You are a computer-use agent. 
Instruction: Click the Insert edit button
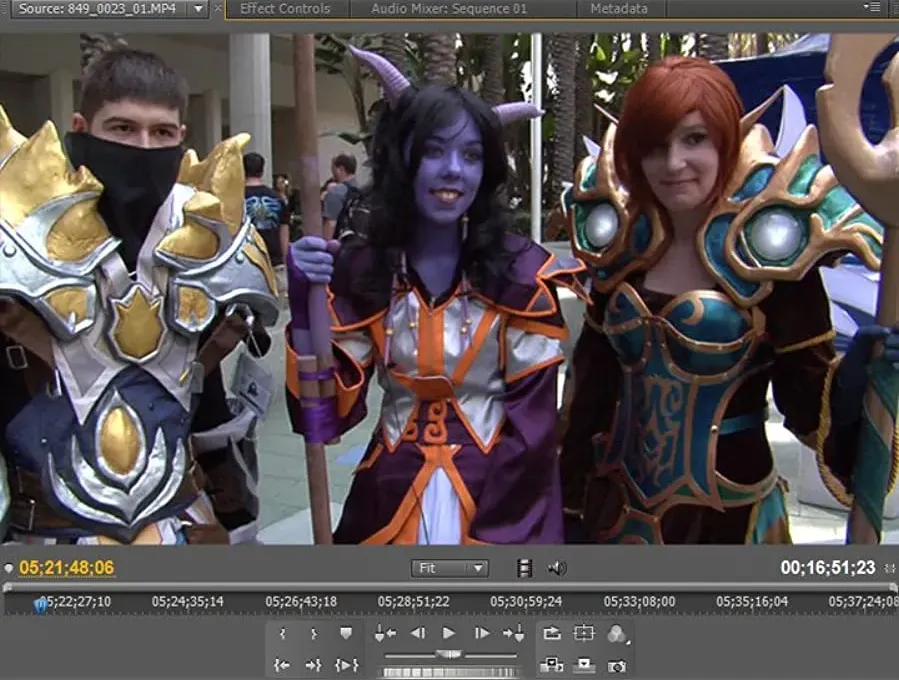pos(552,665)
